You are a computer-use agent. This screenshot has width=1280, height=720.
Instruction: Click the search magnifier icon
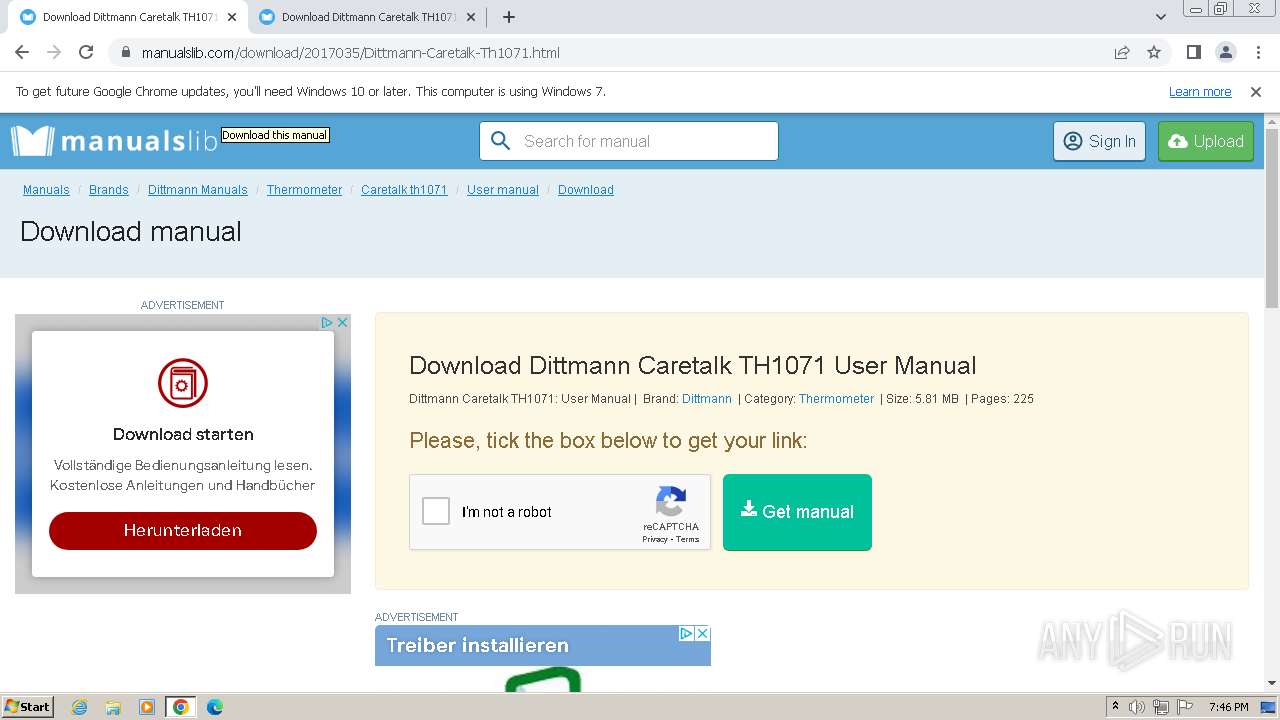[x=501, y=141]
